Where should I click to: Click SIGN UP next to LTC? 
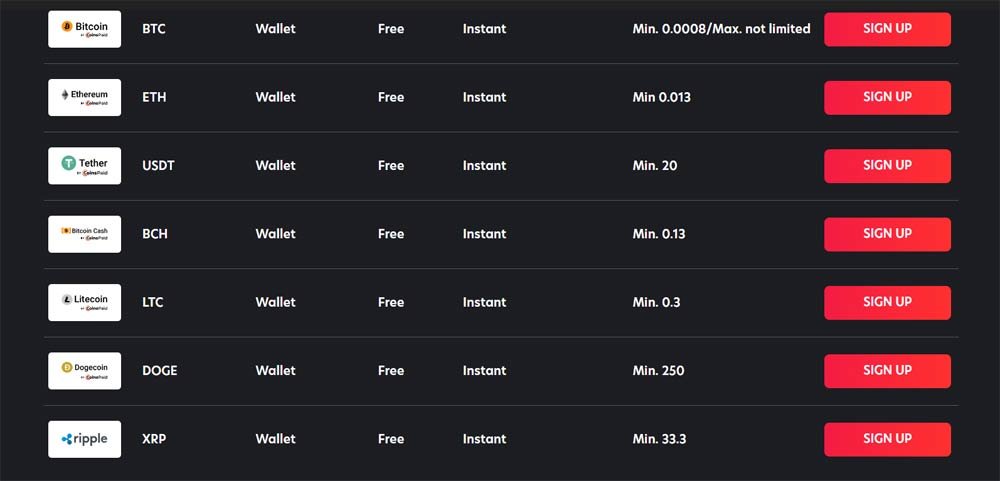click(887, 302)
